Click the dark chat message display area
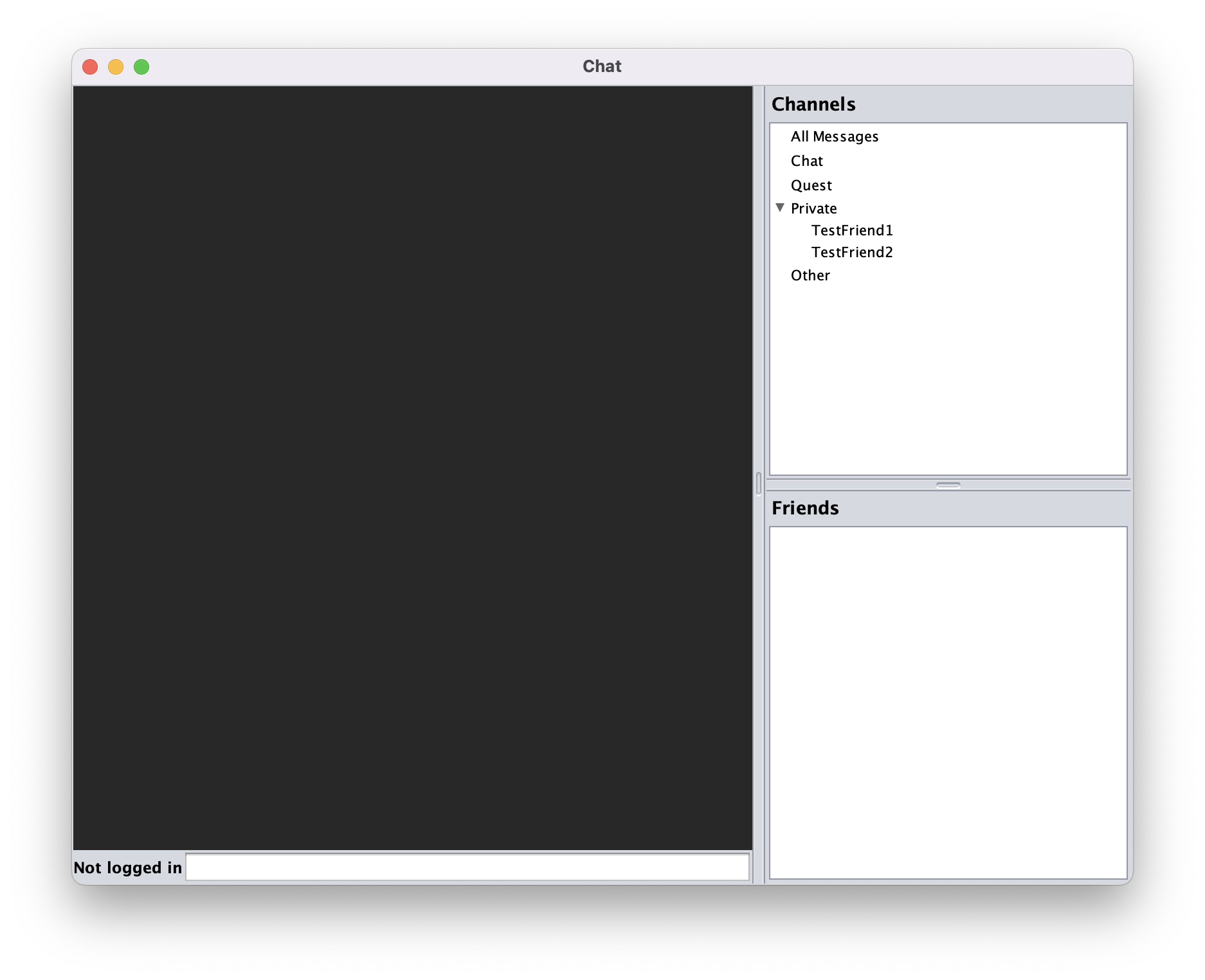The height and width of the screenshot is (980, 1205). [413, 468]
